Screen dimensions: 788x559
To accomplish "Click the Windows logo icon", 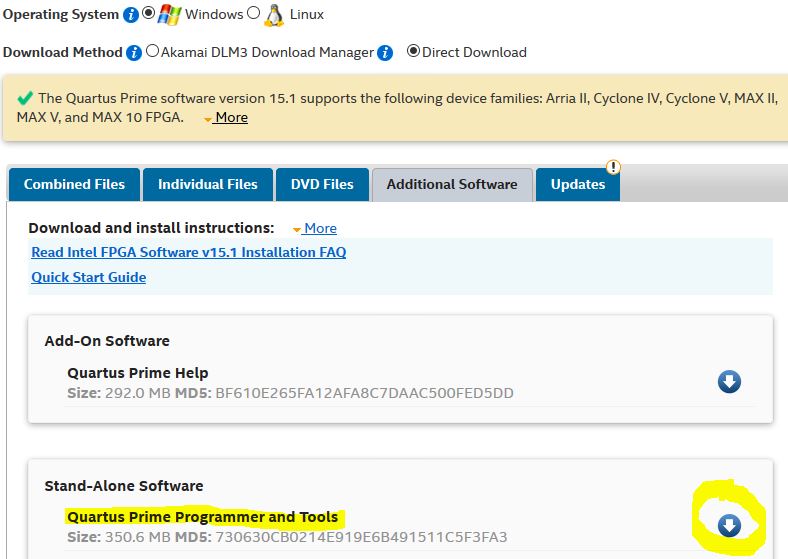I will pyautogui.click(x=169, y=15).
